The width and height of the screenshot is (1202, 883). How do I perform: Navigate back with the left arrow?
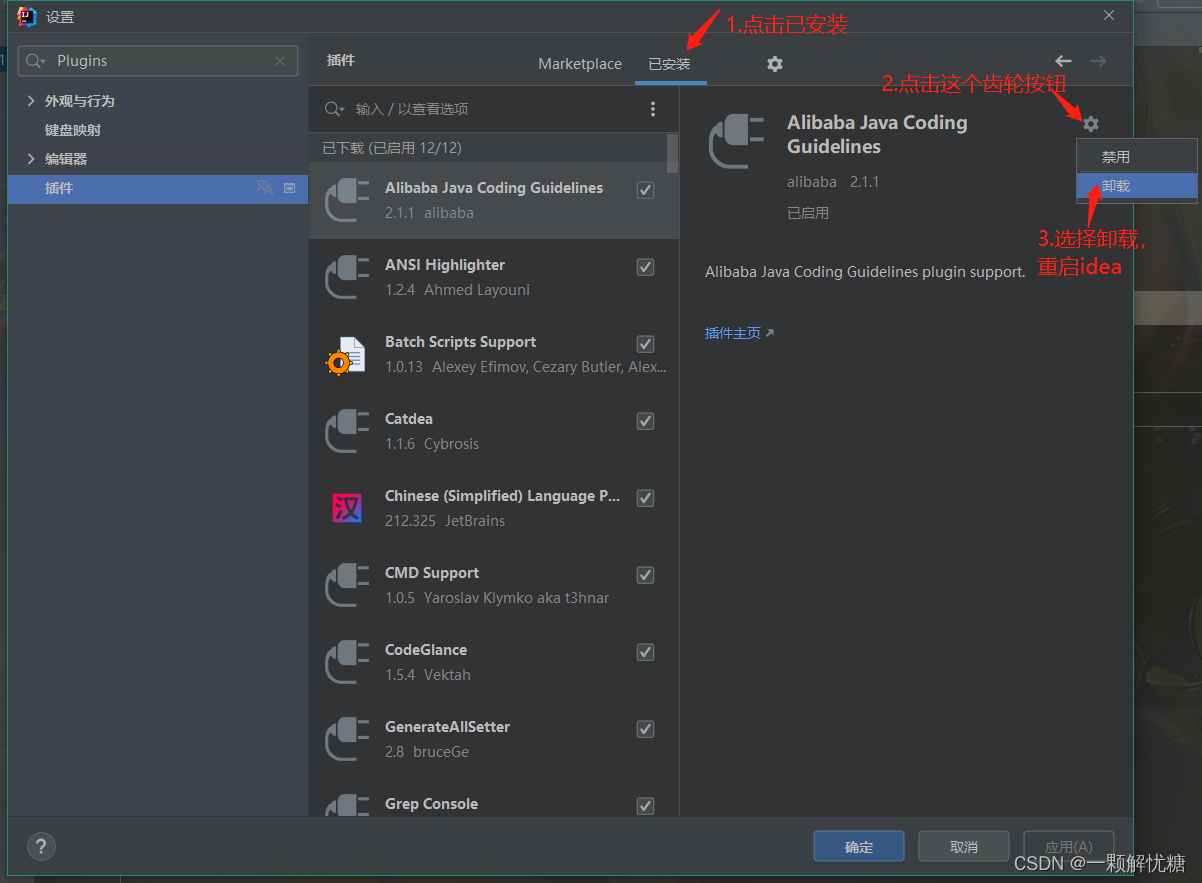coord(1063,61)
